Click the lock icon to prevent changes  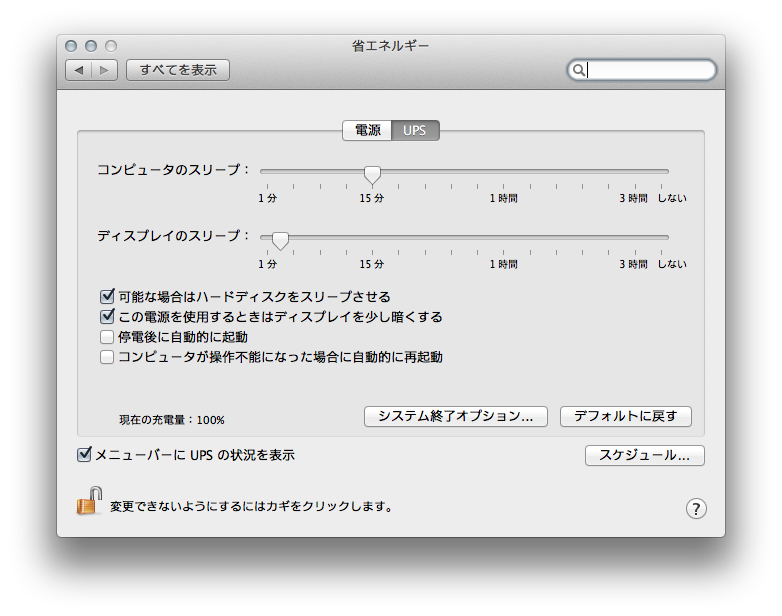89,501
